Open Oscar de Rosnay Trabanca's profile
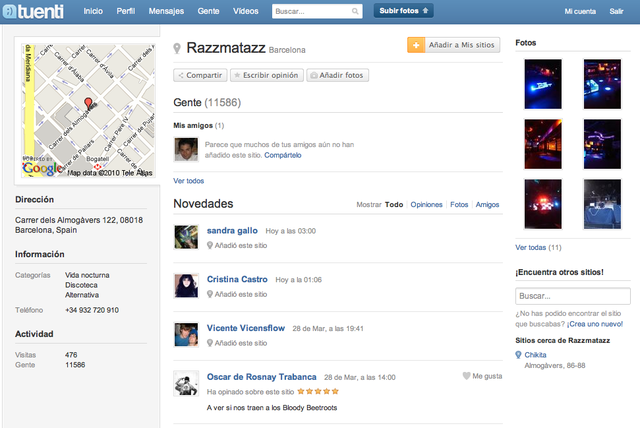Image resolution: width=640 pixels, height=428 pixels. pyautogui.click(x=261, y=377)
